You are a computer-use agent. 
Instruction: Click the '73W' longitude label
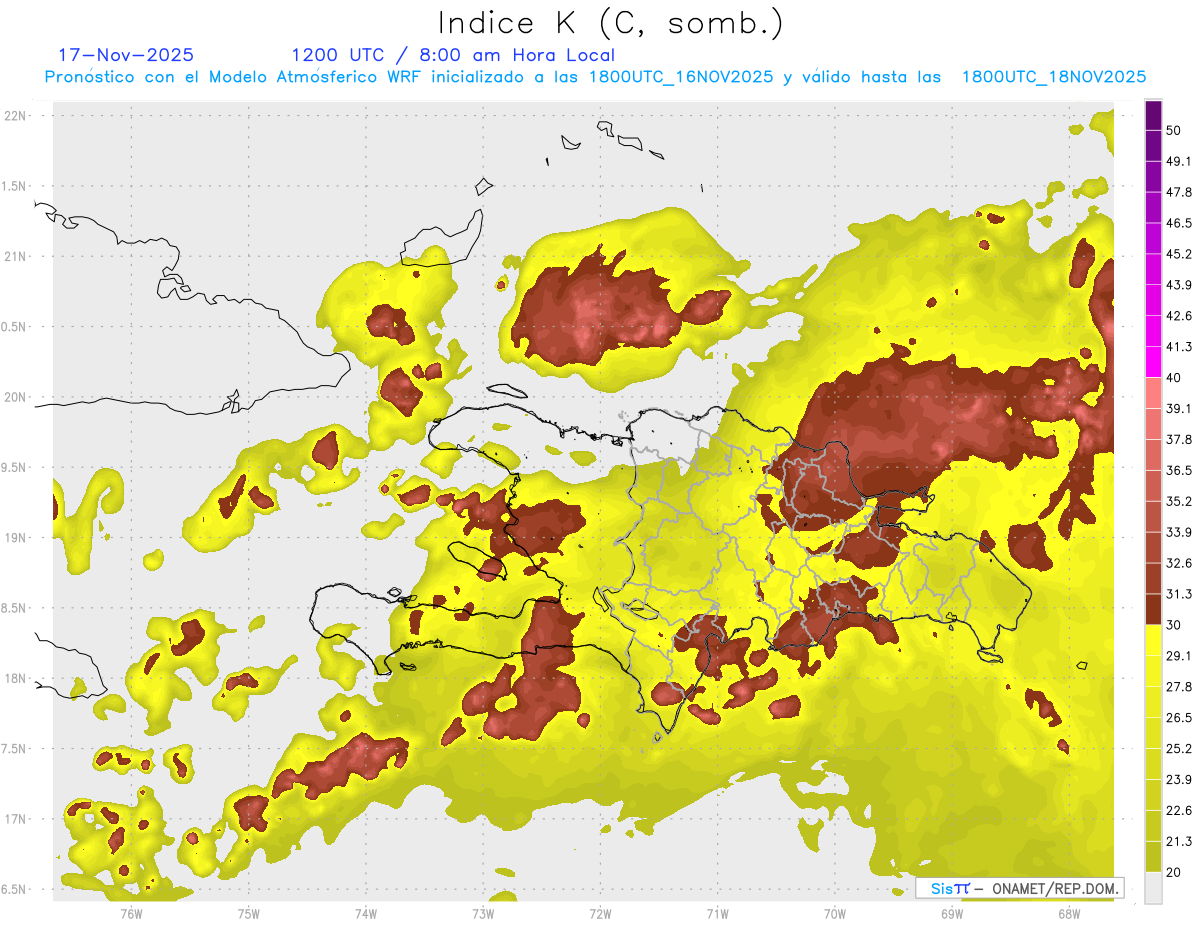tap(483, 914)
